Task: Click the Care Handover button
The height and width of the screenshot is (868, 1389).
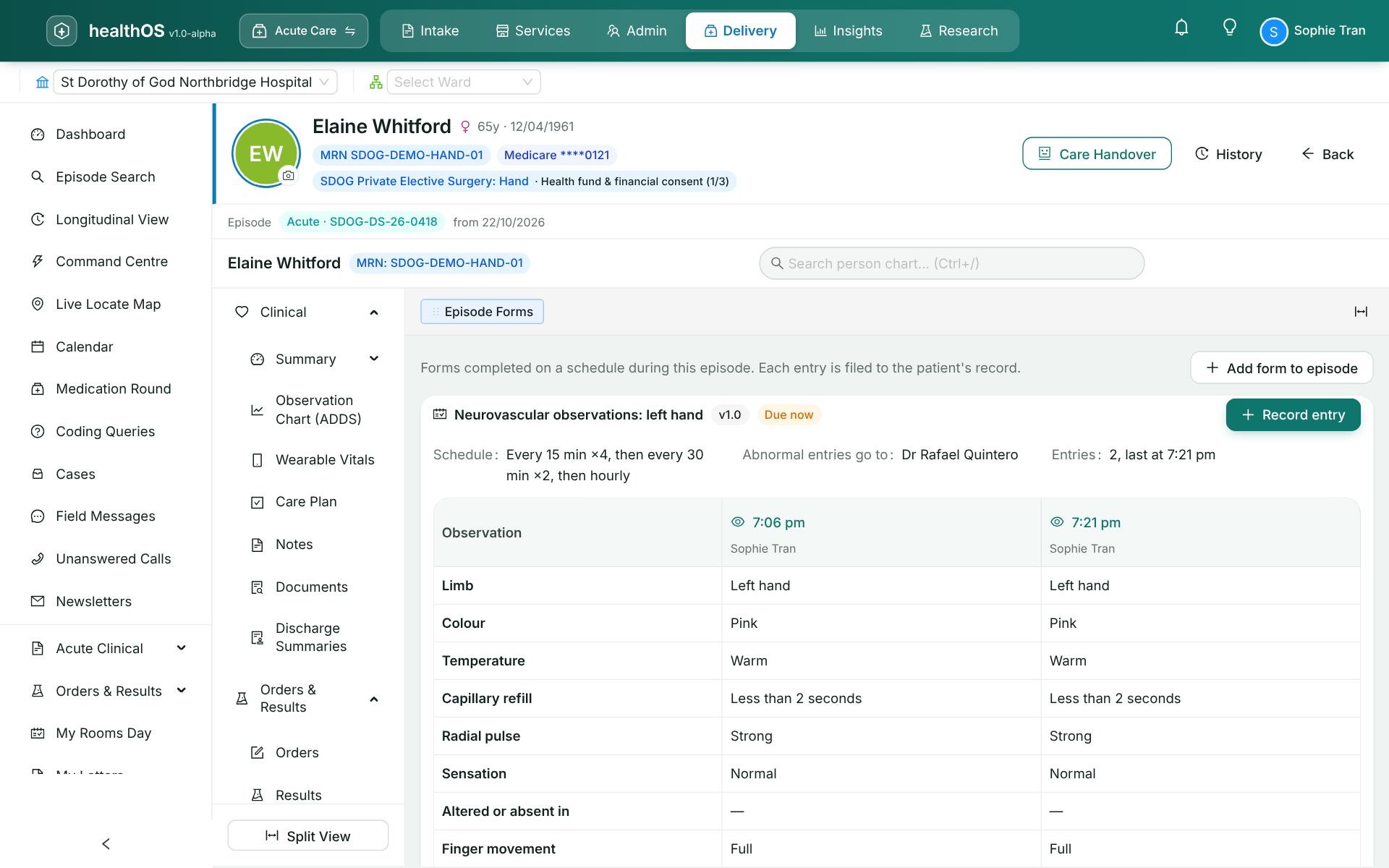Action: [1097, 153]
